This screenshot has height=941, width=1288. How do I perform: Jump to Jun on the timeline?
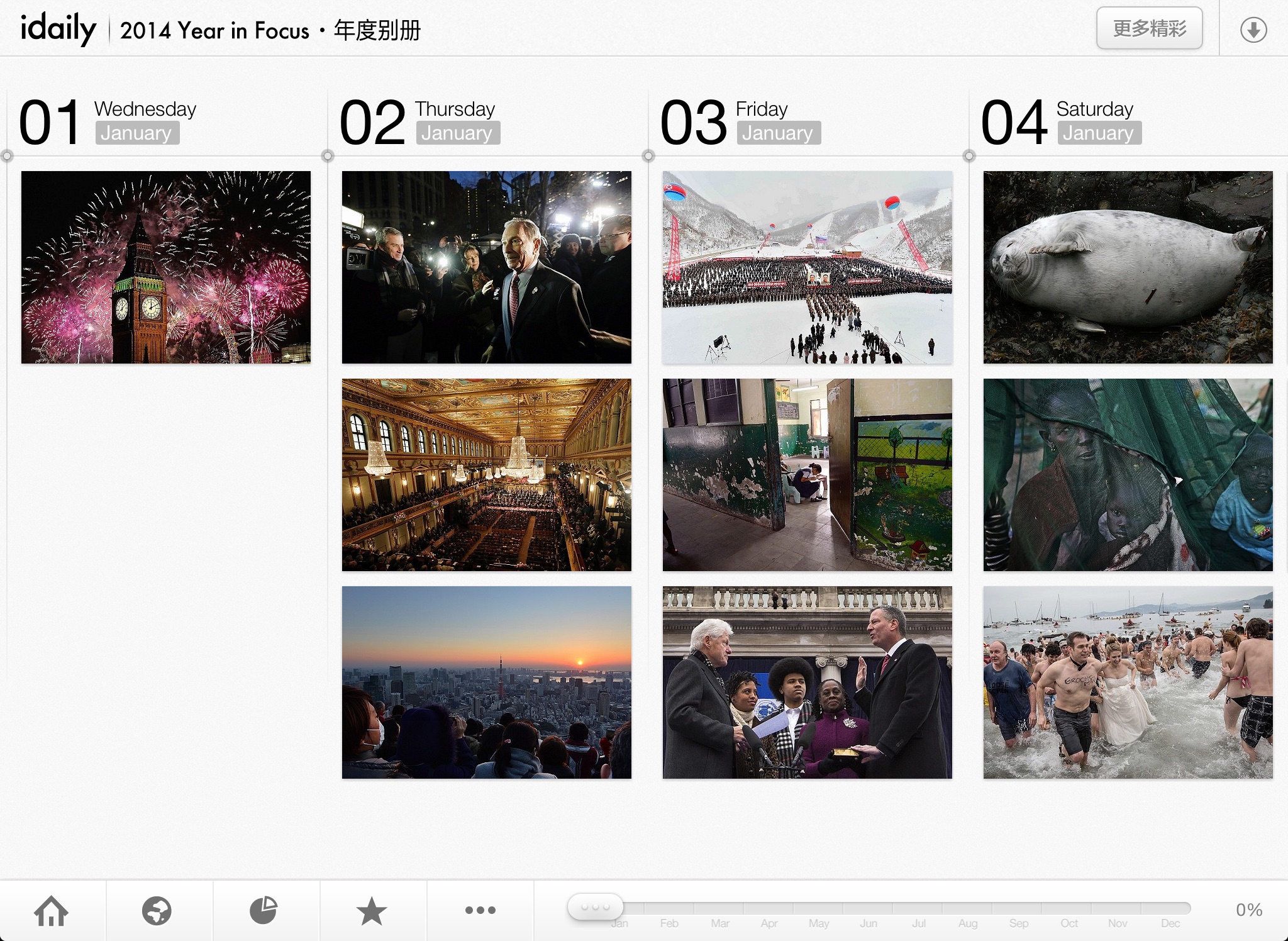[x=869, y=923]
